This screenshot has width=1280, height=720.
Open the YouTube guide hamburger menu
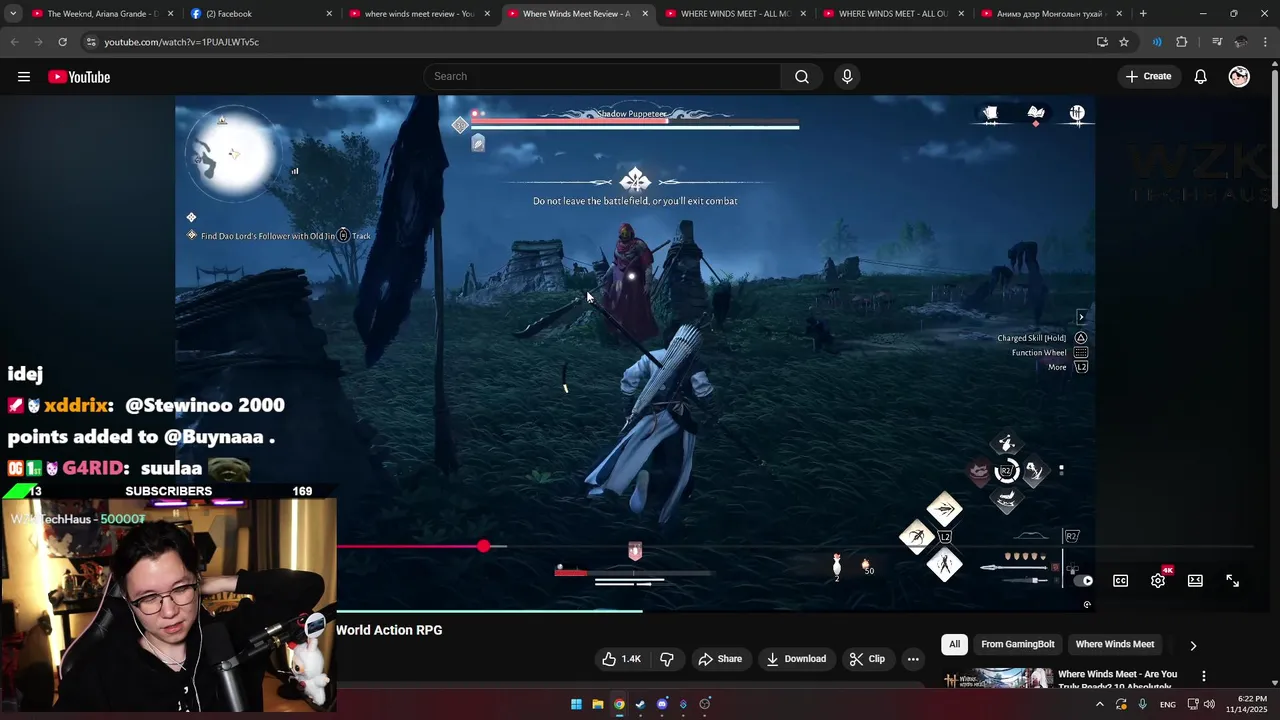tap(24, 77)
